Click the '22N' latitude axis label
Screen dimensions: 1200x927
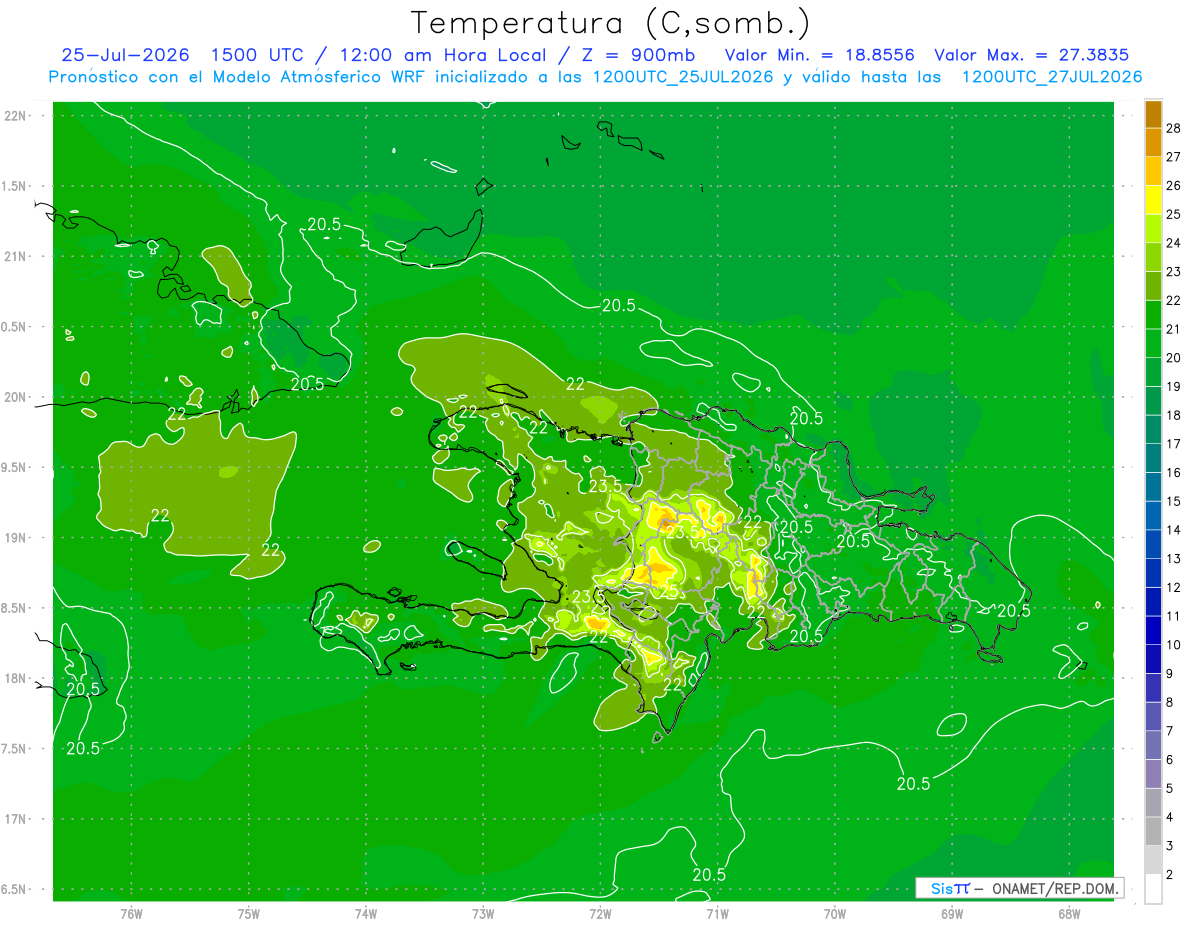(x=15, y=116)
